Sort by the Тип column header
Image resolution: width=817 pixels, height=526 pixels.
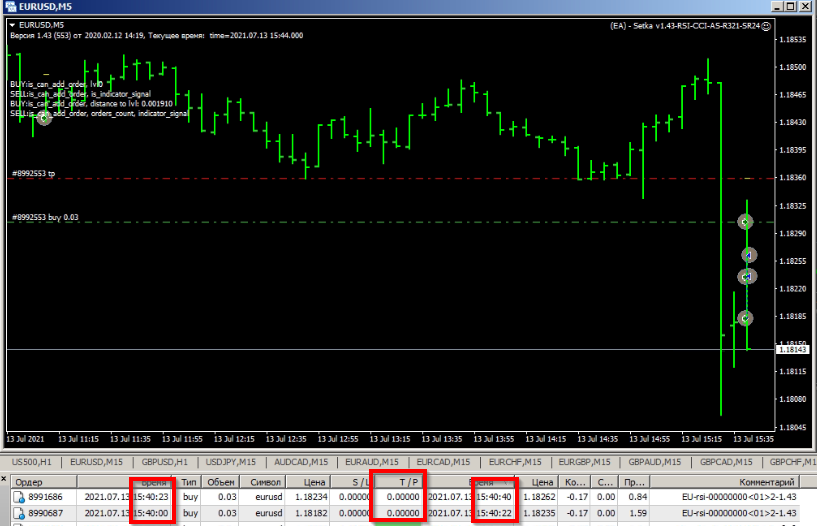tap(189, 482)
